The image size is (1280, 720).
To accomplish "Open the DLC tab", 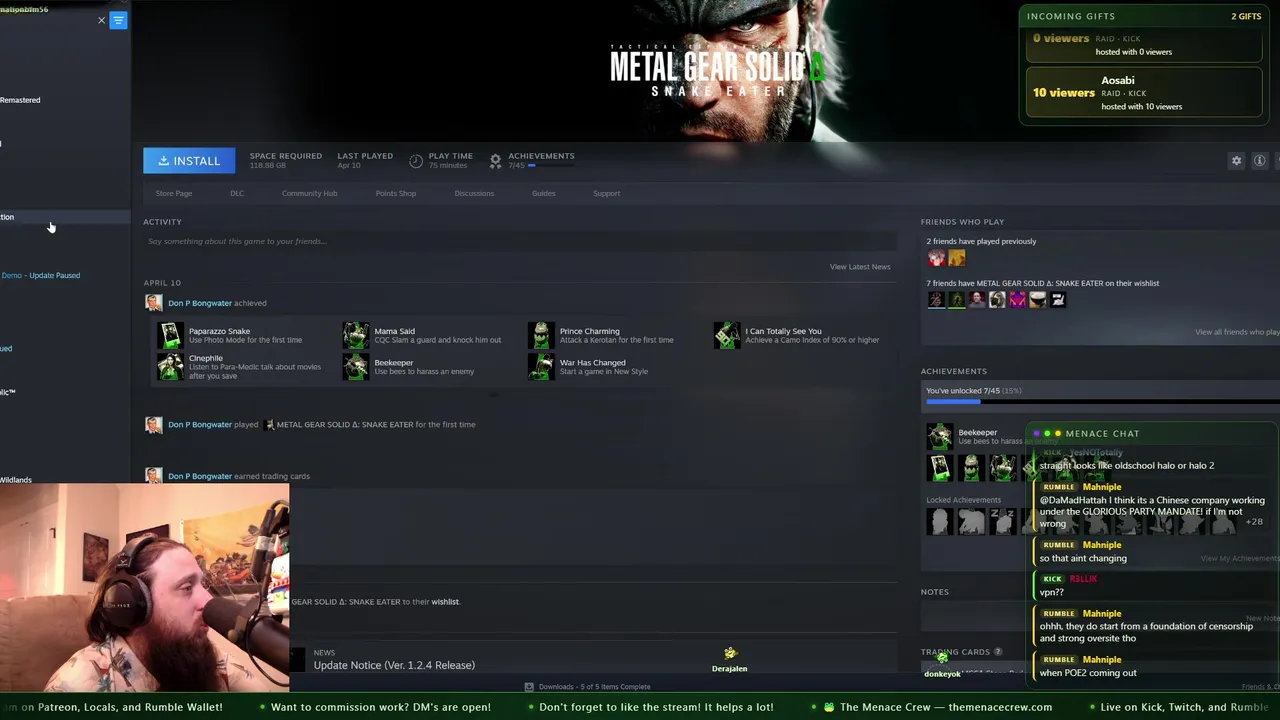I will point(237,193).
